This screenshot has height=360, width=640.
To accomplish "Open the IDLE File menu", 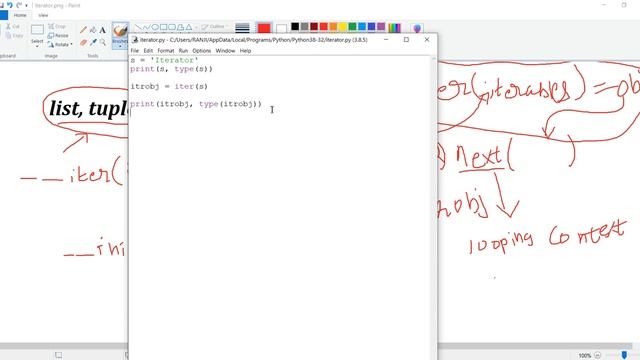I will (135, 51).
